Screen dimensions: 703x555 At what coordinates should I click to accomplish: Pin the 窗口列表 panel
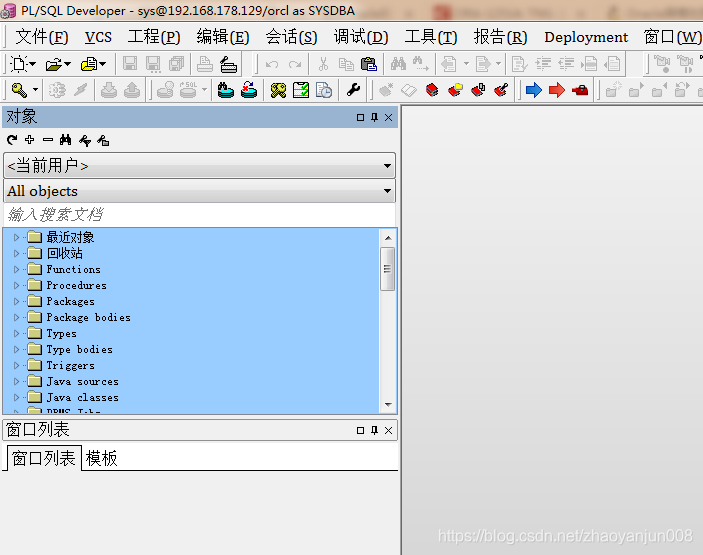click(x=374, y=430)
